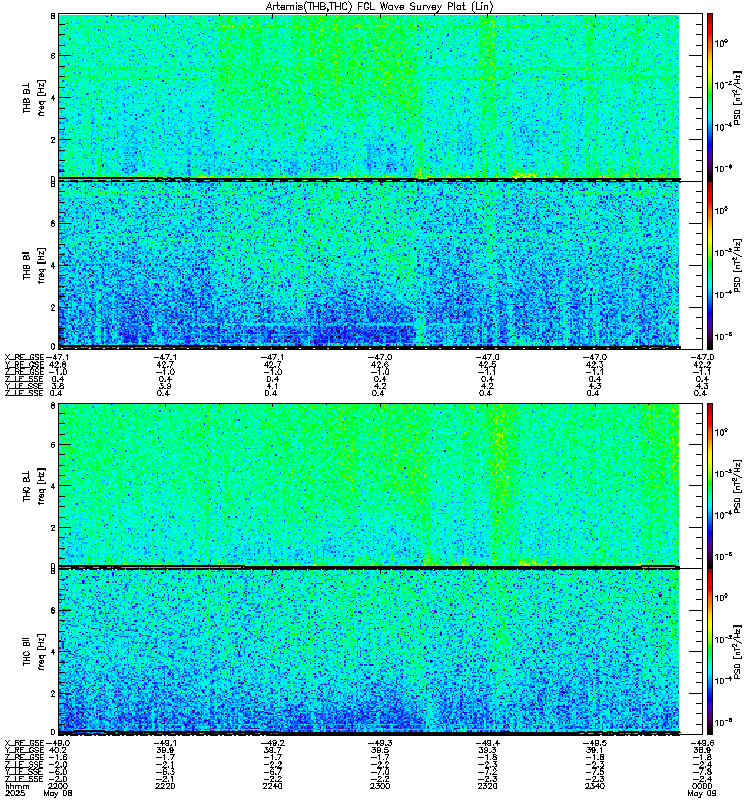Click the 0000 May 09 time label
750x800 pixels.
click(702, 790)
